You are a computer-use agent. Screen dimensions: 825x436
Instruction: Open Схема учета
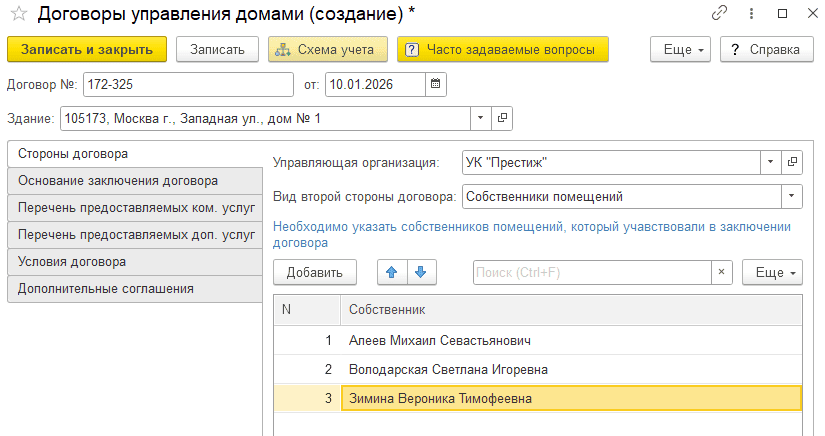point(328,49)
